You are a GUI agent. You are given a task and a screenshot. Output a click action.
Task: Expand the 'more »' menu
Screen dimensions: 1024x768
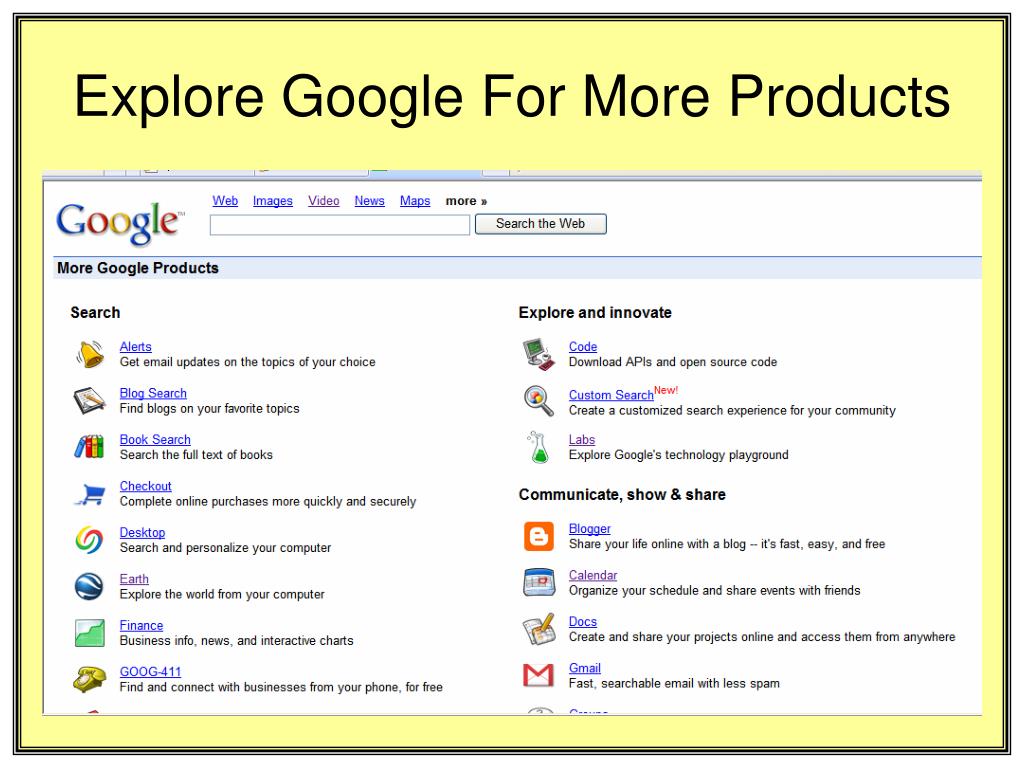[x=466, y=201]
